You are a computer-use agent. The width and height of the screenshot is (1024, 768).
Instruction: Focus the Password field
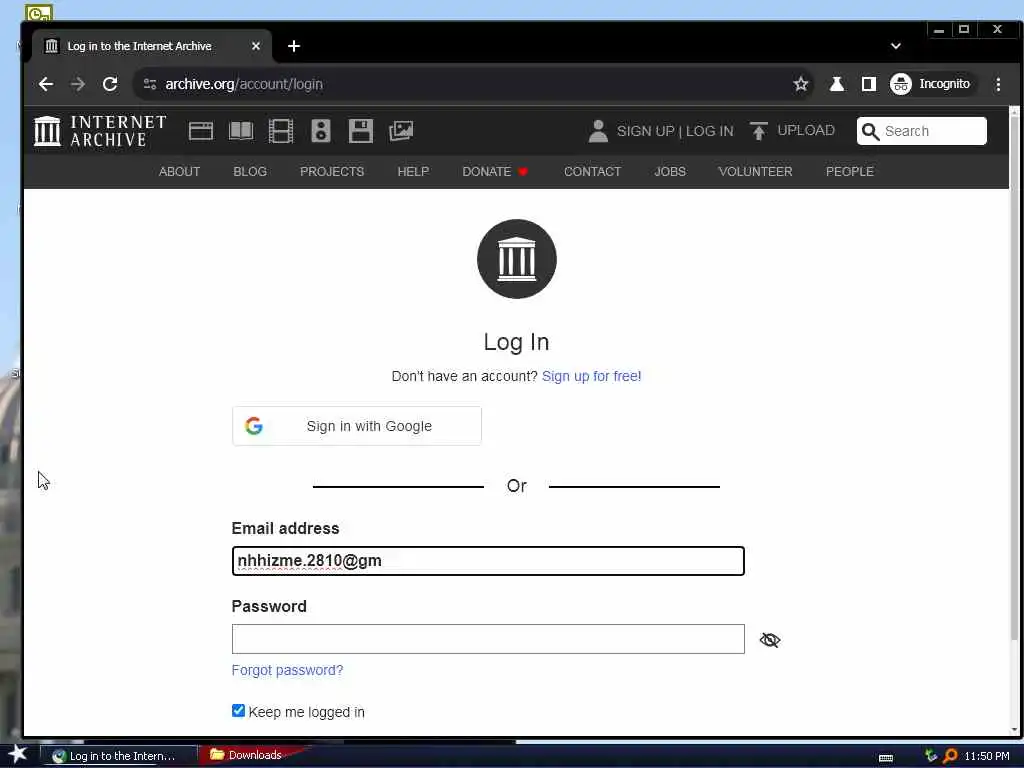point(488,639)
